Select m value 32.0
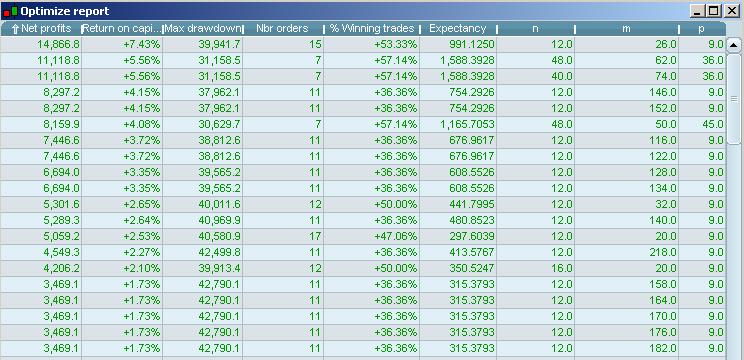This screenshot has height=360, width=744. 666,204
